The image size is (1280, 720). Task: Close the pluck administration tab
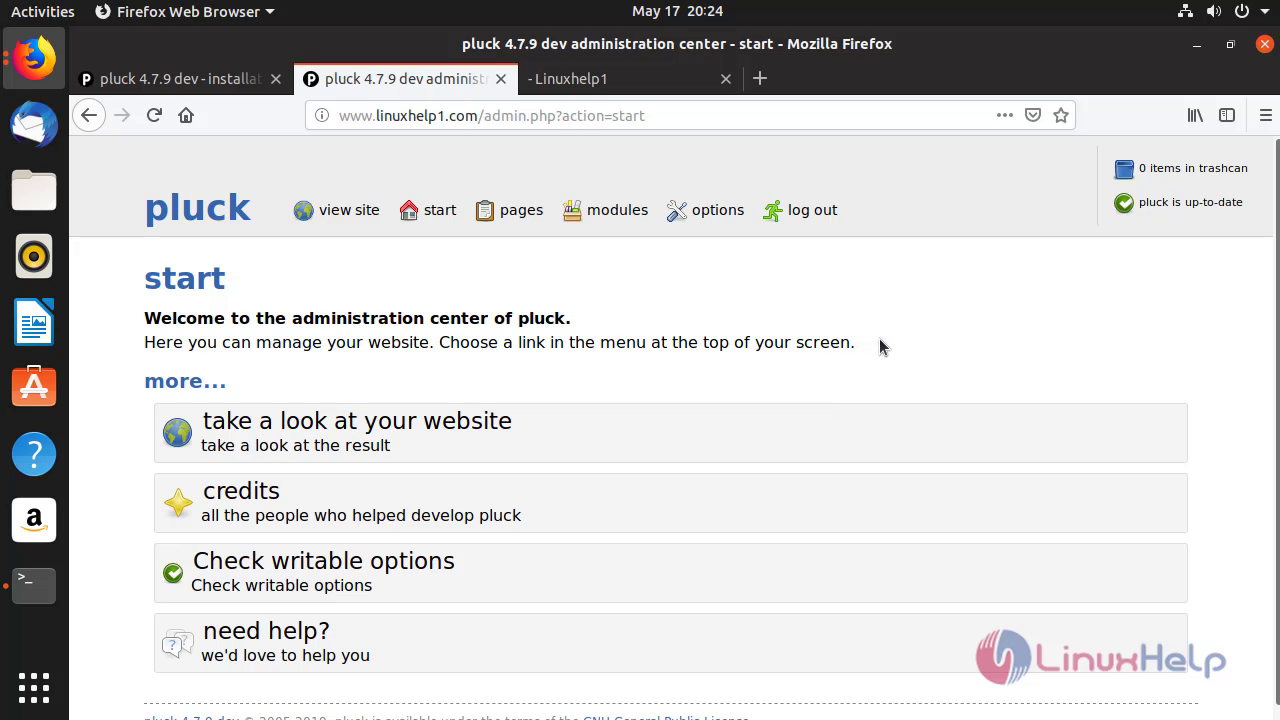501,79
